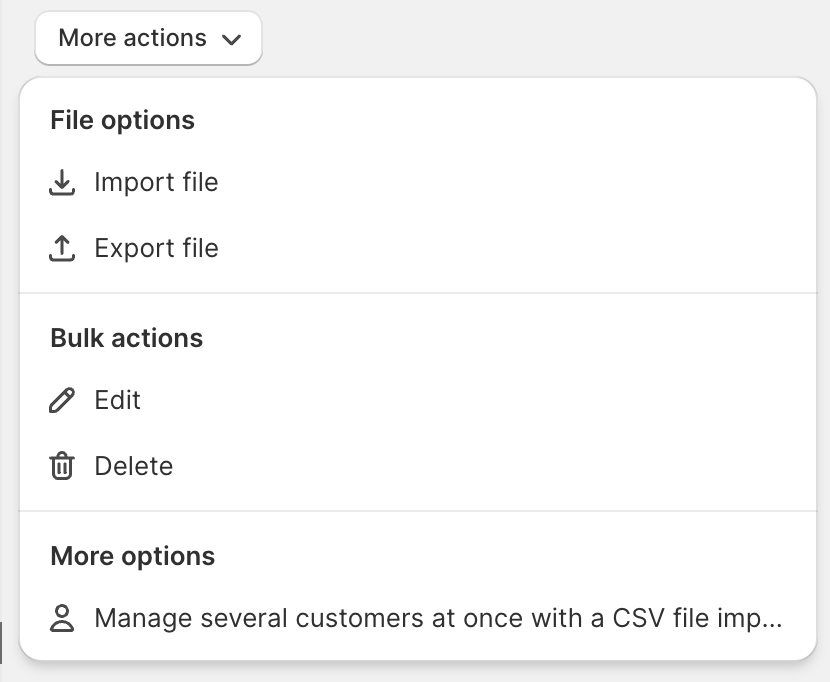Click the word 'file' in Export file
The image size is (830, 682).
click(x=200, y=248)
